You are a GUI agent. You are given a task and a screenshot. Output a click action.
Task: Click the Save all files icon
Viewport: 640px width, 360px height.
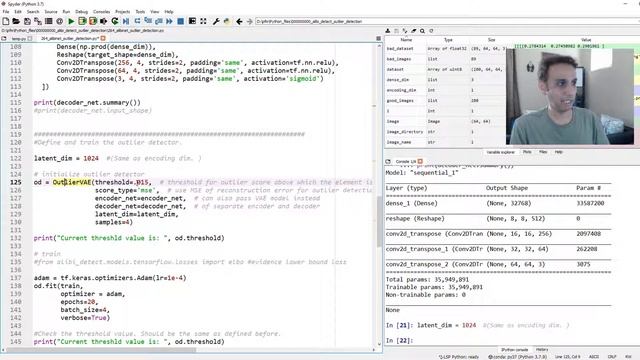(x=38, y=21)
